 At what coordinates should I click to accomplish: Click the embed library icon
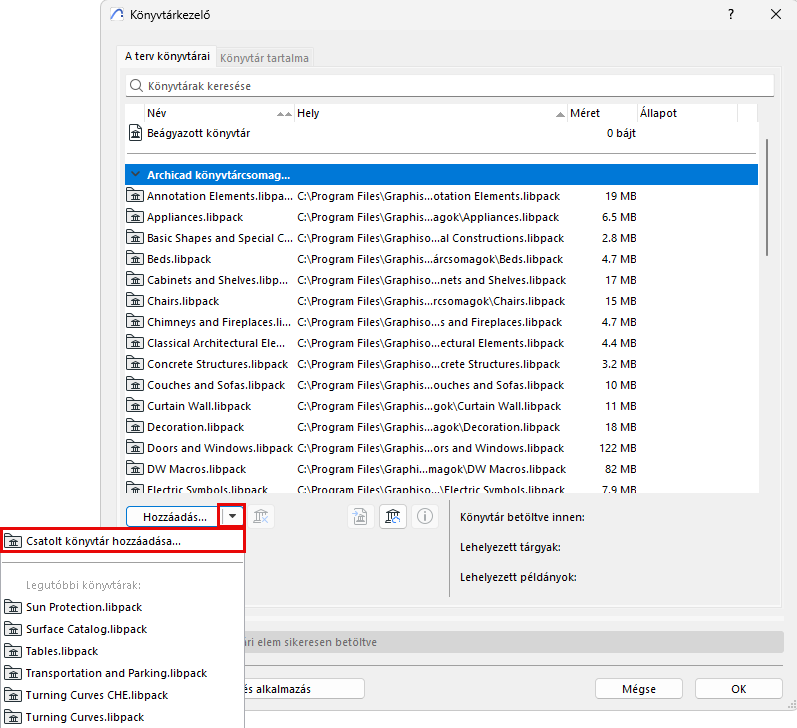360,517
